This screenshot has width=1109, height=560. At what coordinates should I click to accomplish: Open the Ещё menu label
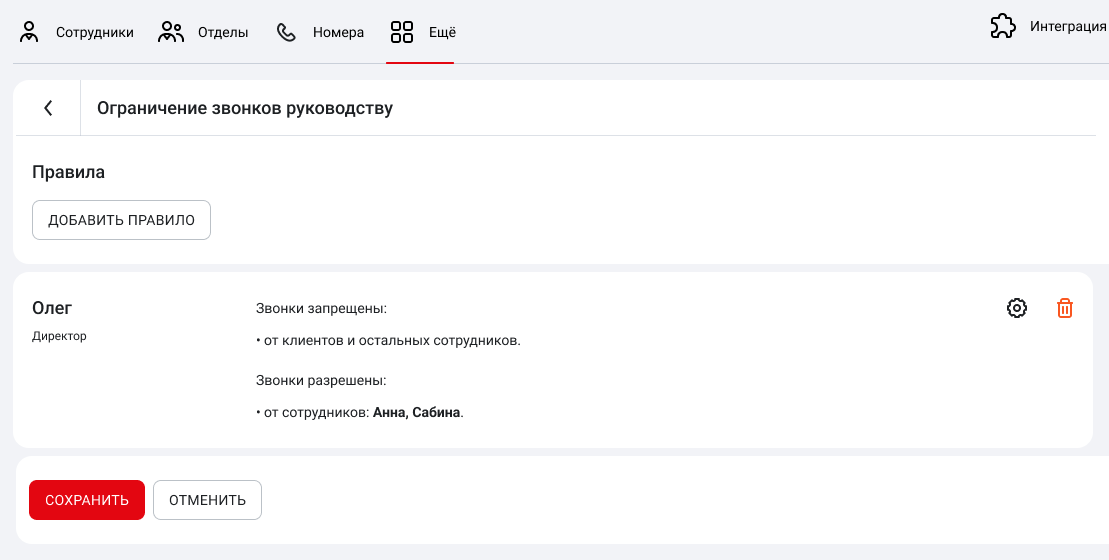[x=442, y=32]
